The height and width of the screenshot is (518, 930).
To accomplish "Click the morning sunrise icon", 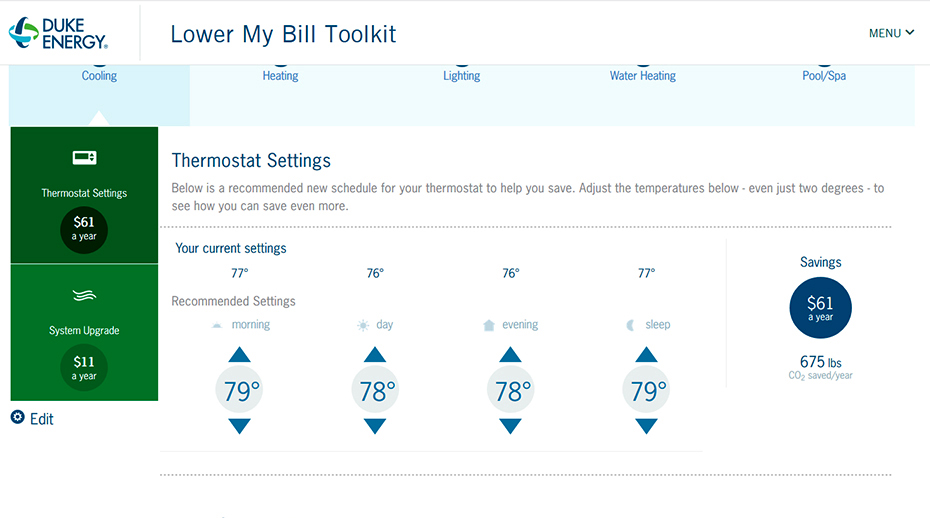I will (x=217, y=325).
